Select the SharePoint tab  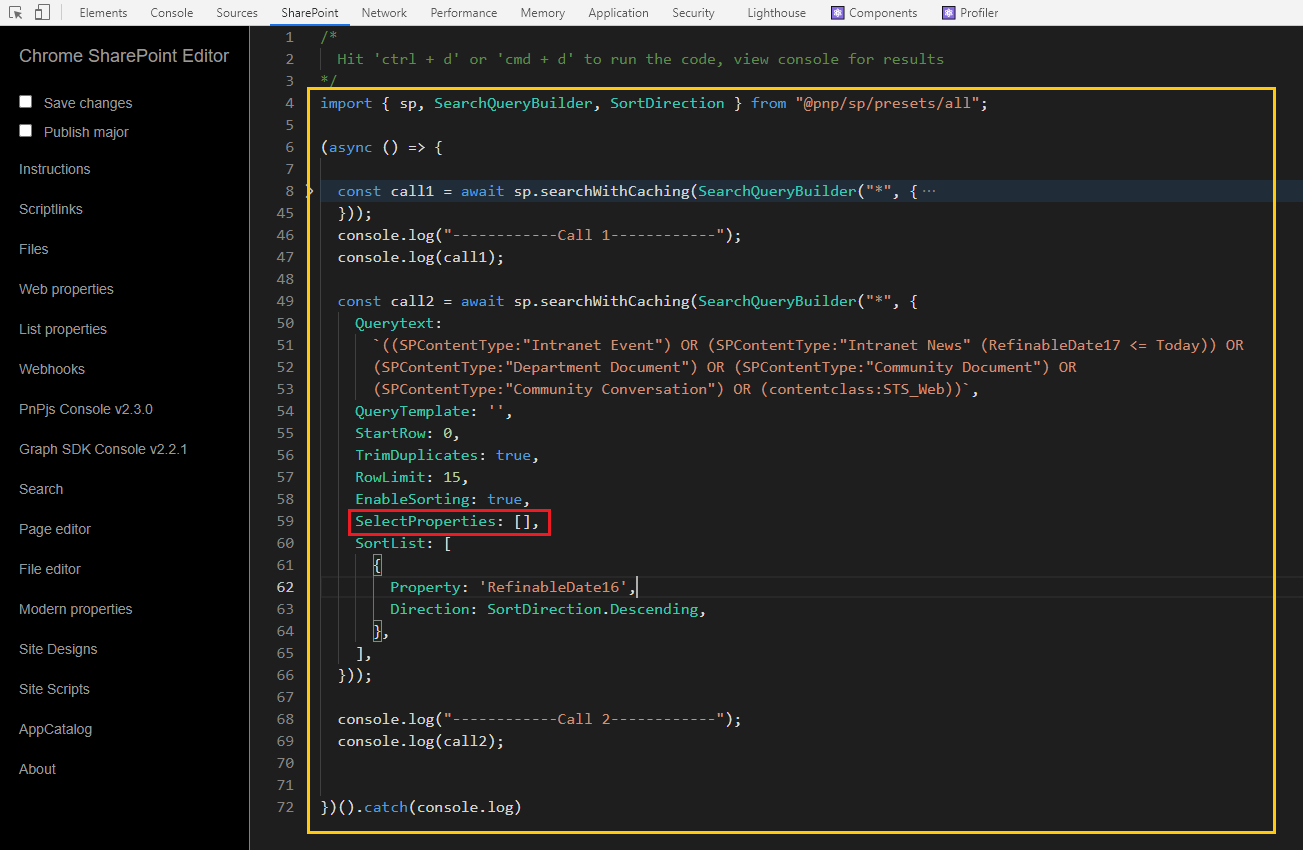pyautogui.click(x=309, y=13)
